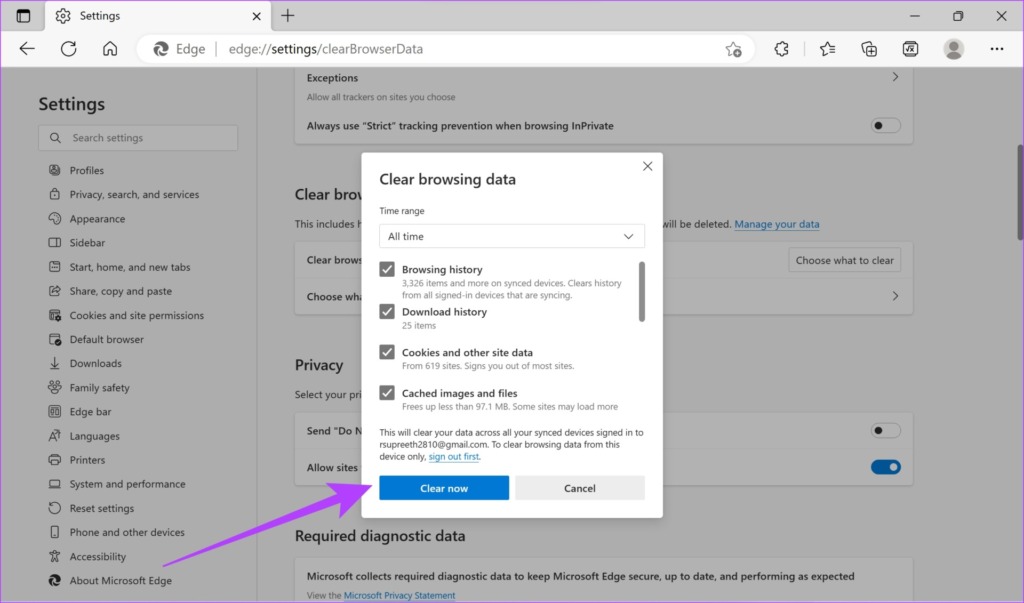Open the Time range dropdown
1024x603 pixels.
[511, 236]
